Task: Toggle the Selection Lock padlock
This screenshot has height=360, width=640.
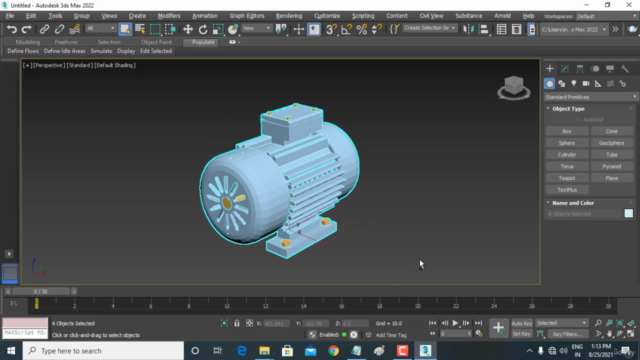Action: click(237, 323)
